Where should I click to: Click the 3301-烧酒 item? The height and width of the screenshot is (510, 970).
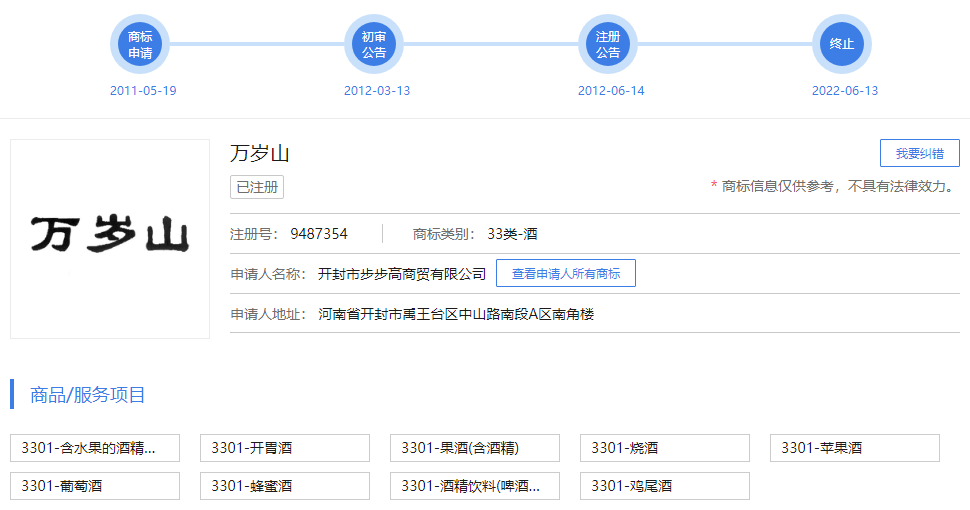664,448
